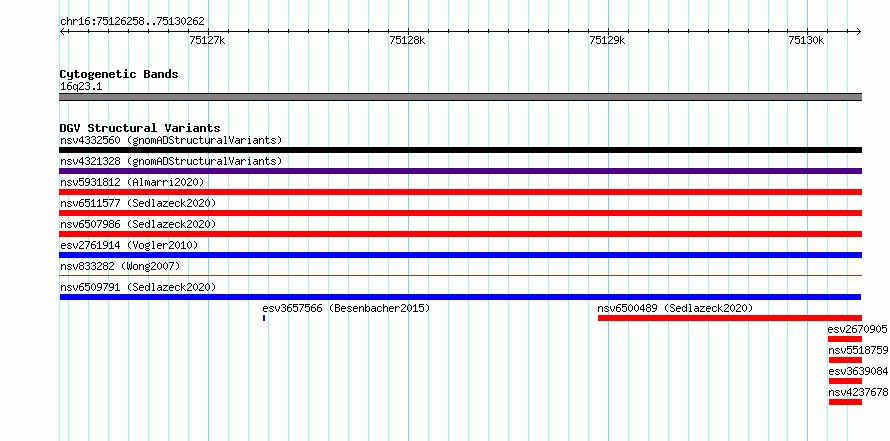Open the esv3657566 (Besenbacher2015) label

coord(346,308)
